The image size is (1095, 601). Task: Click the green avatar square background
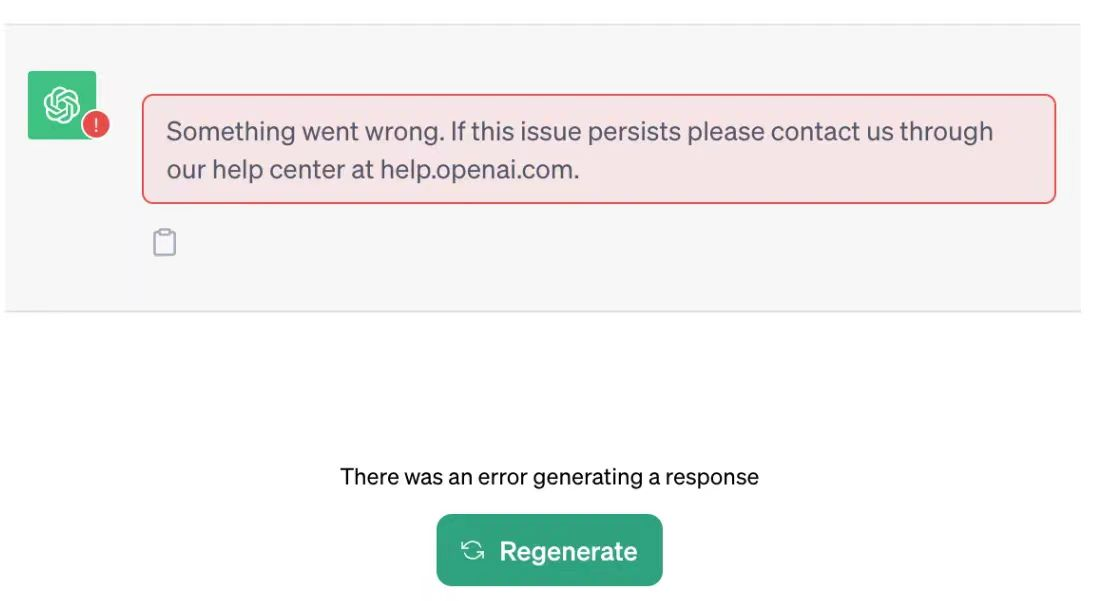(38, 84)
